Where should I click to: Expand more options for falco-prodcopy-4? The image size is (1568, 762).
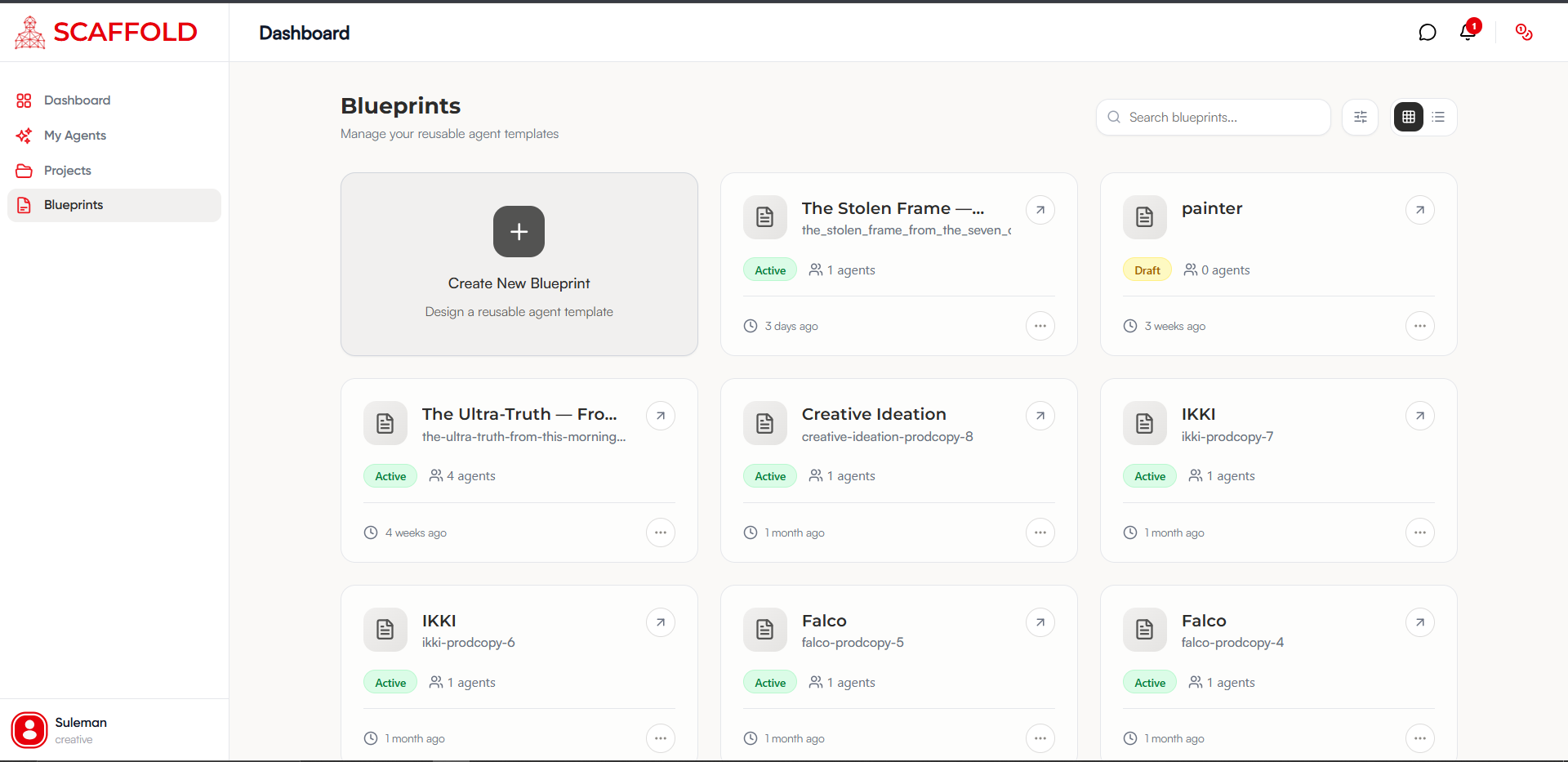click(1420, 738)
